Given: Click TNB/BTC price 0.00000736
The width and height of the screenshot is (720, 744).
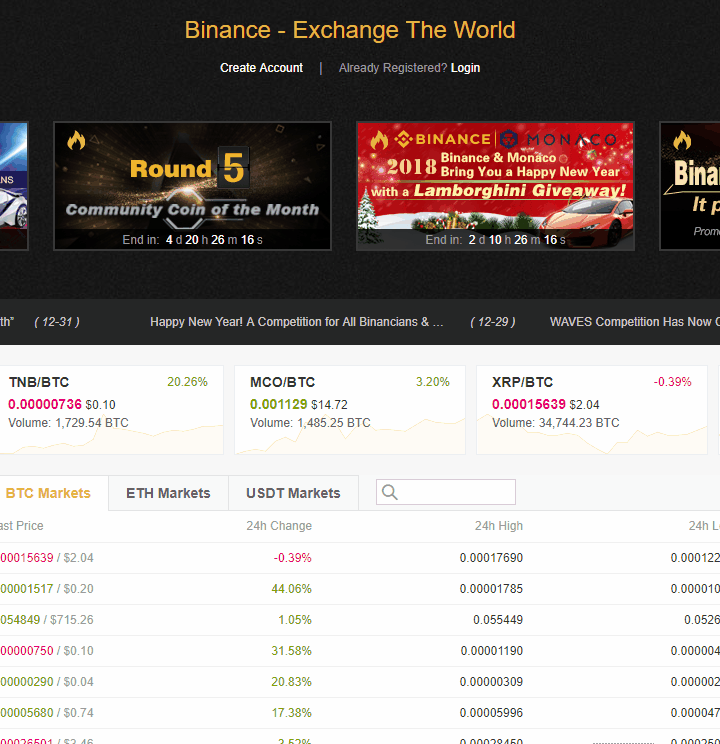Looking at the screenshot, I should point(45,404).
